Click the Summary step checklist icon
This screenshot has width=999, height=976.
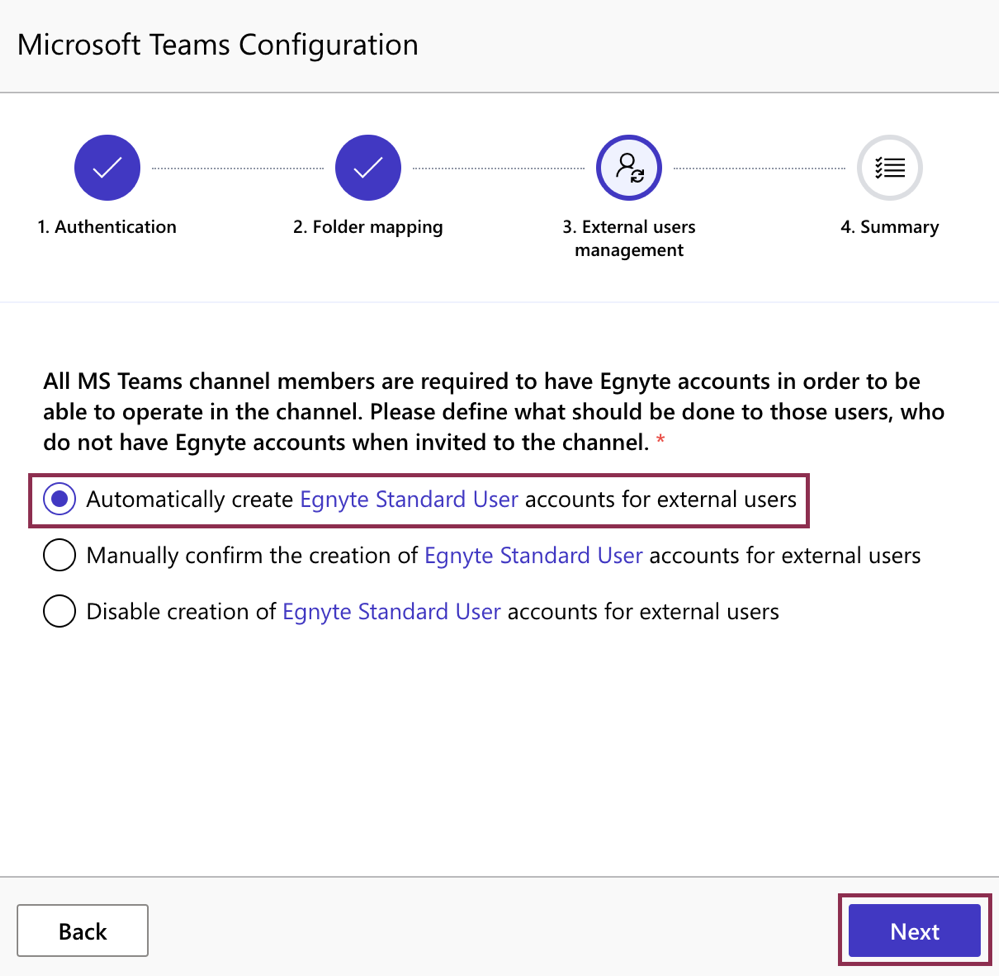(x=889, y=167)
